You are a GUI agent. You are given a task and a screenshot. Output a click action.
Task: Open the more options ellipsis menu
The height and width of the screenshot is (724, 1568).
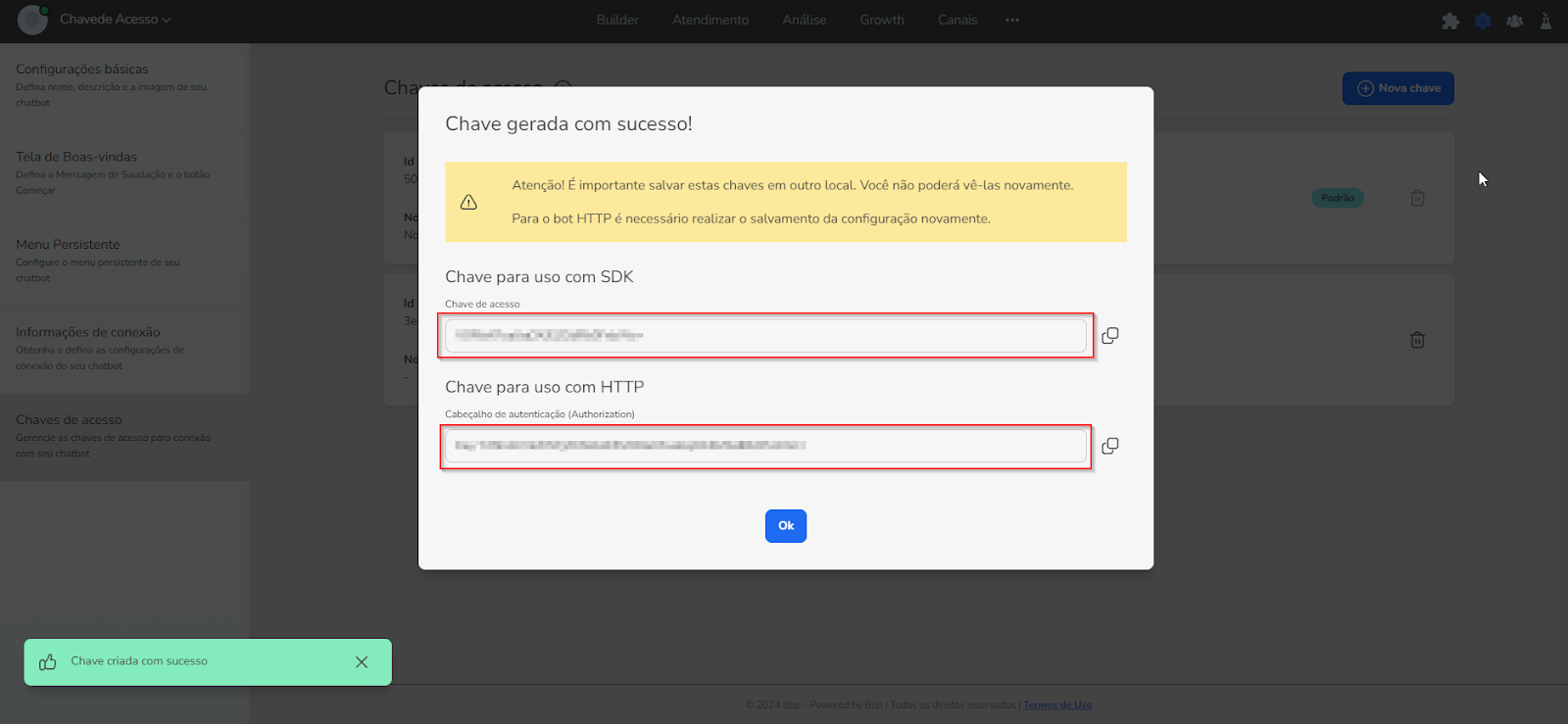click(1012, 20)
